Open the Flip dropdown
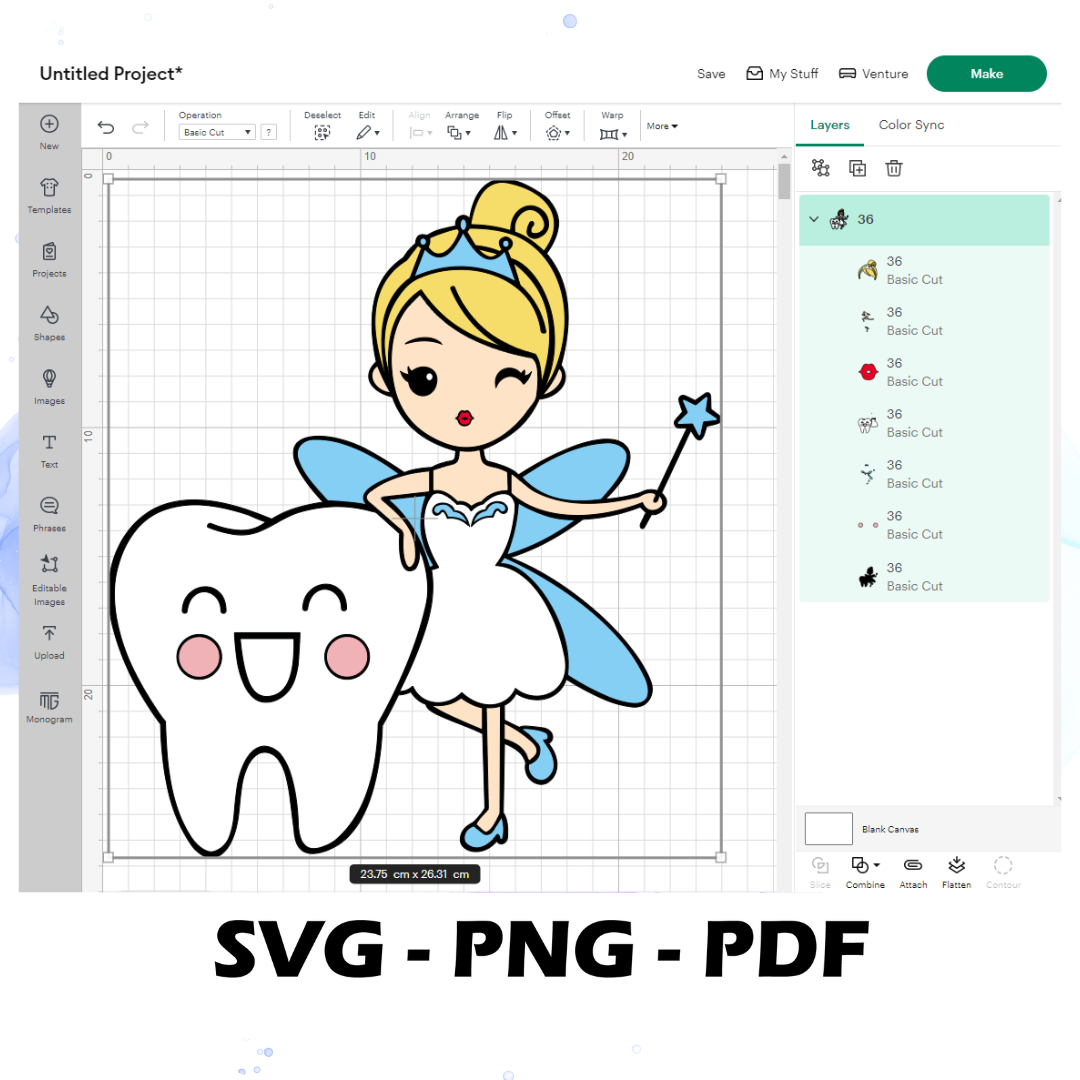Image resolution: width=1080 pixels, height=1080 pixels. [x=505, y=132]
